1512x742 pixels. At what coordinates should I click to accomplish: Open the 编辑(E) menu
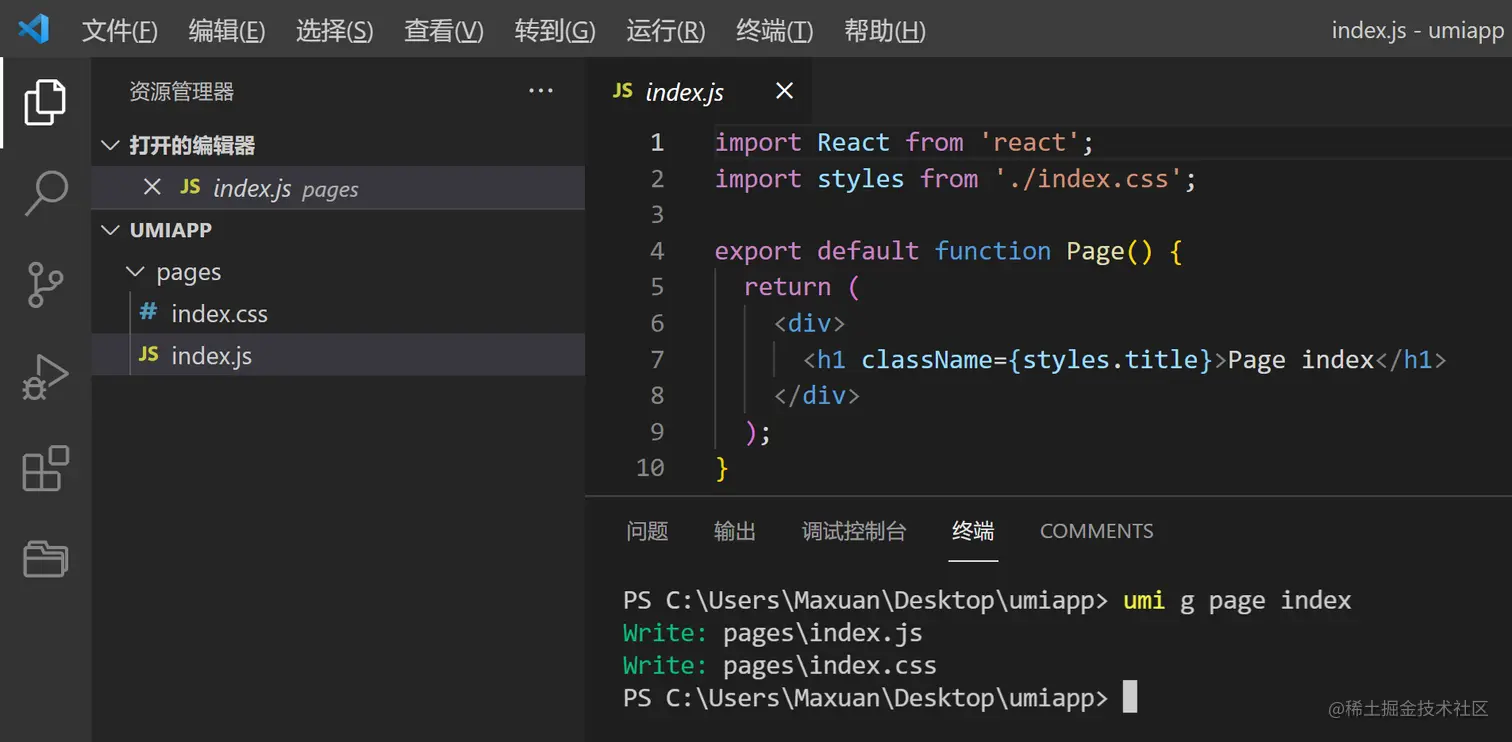tap(227, 31)
